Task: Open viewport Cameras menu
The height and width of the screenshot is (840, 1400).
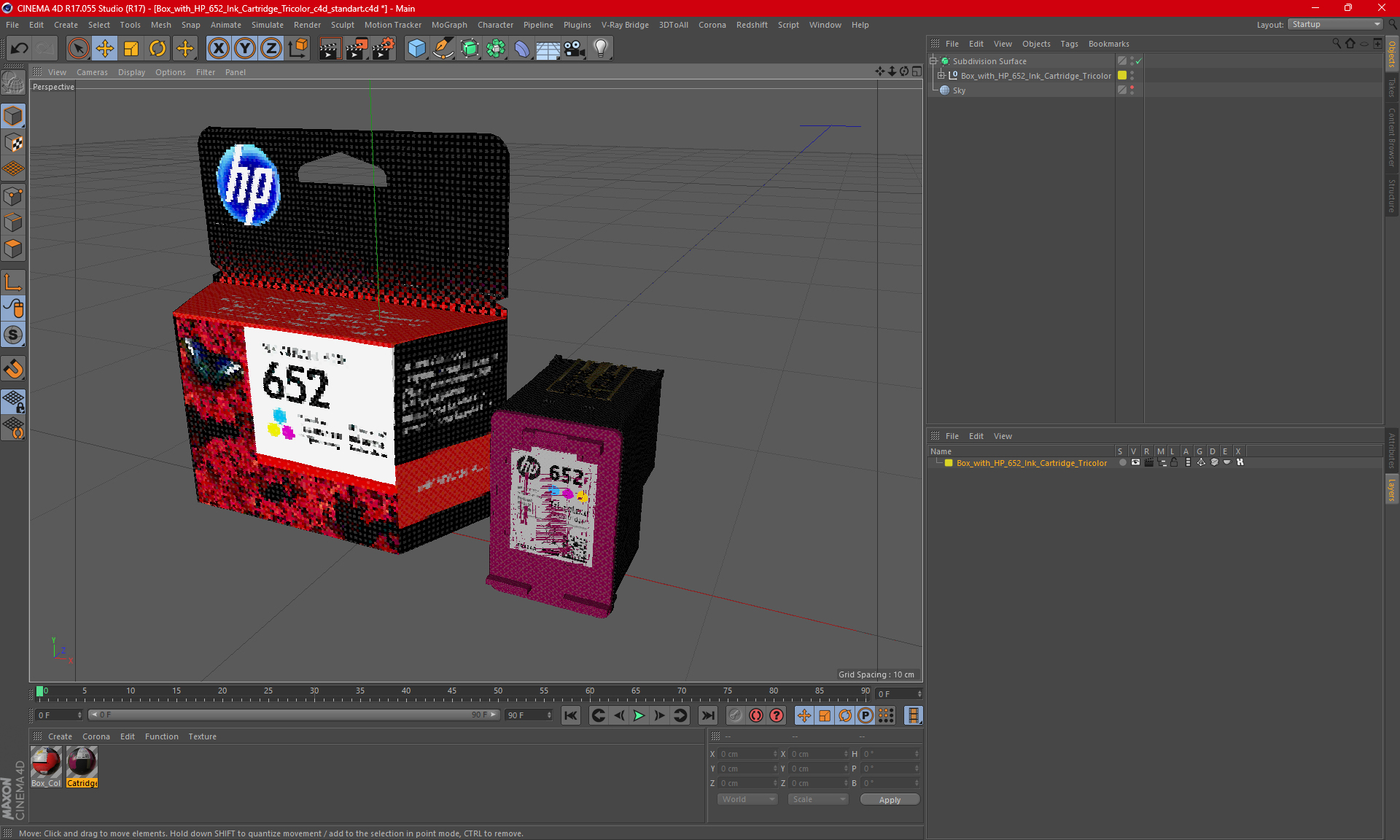Action: (92, 72)
